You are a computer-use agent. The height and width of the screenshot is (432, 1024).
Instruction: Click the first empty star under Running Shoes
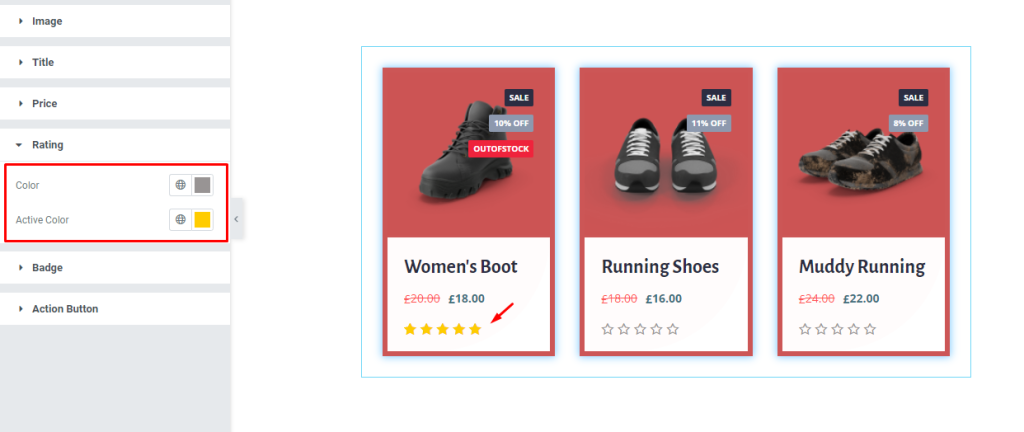[607, 329]
